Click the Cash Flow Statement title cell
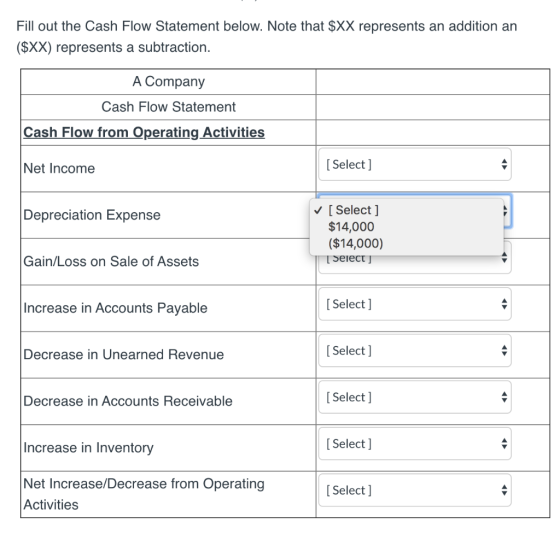This screenshot has width=560, height=534. pyautogui.click(x=169, y=107)
